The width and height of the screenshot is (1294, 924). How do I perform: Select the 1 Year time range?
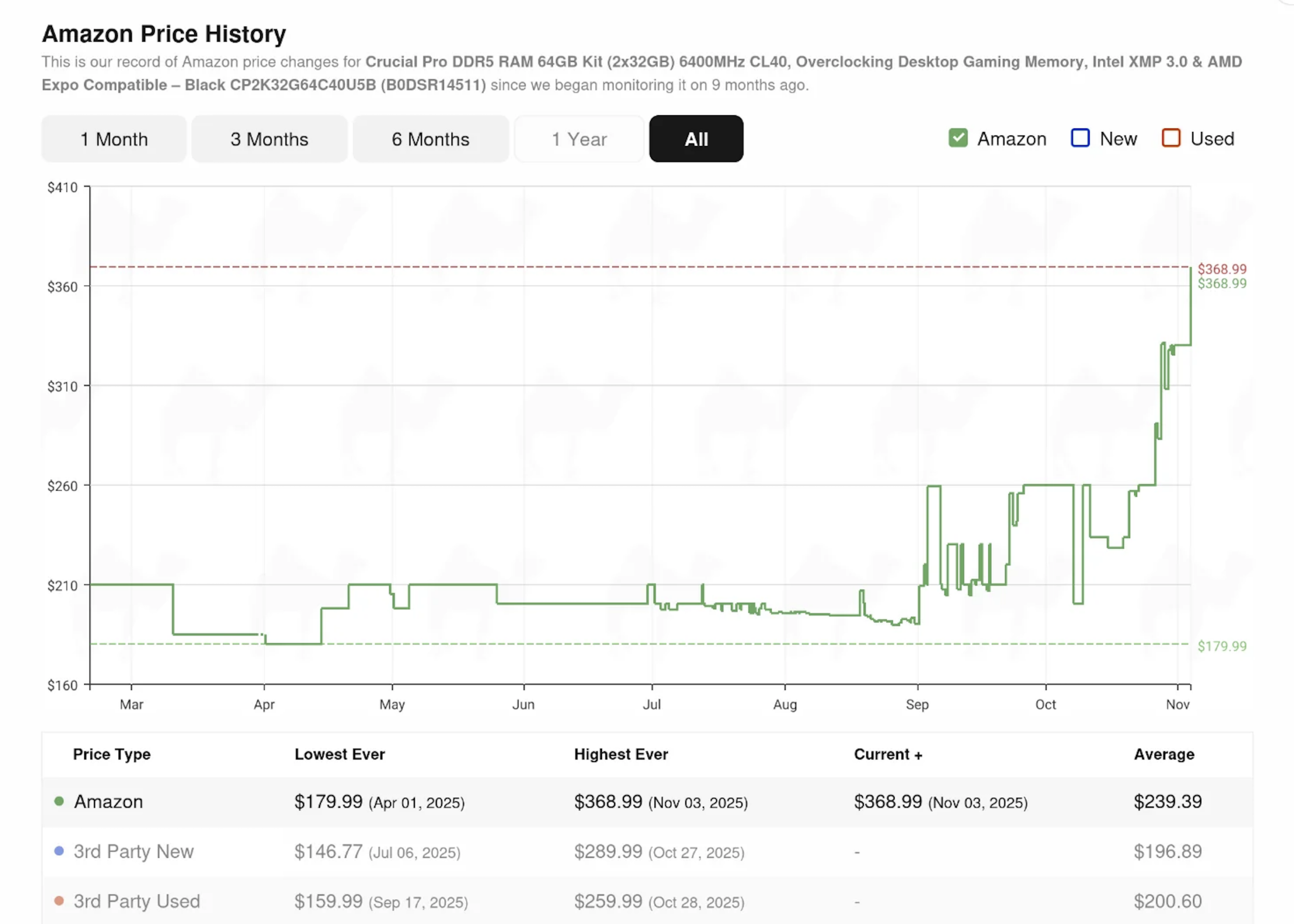coord(578,139)
